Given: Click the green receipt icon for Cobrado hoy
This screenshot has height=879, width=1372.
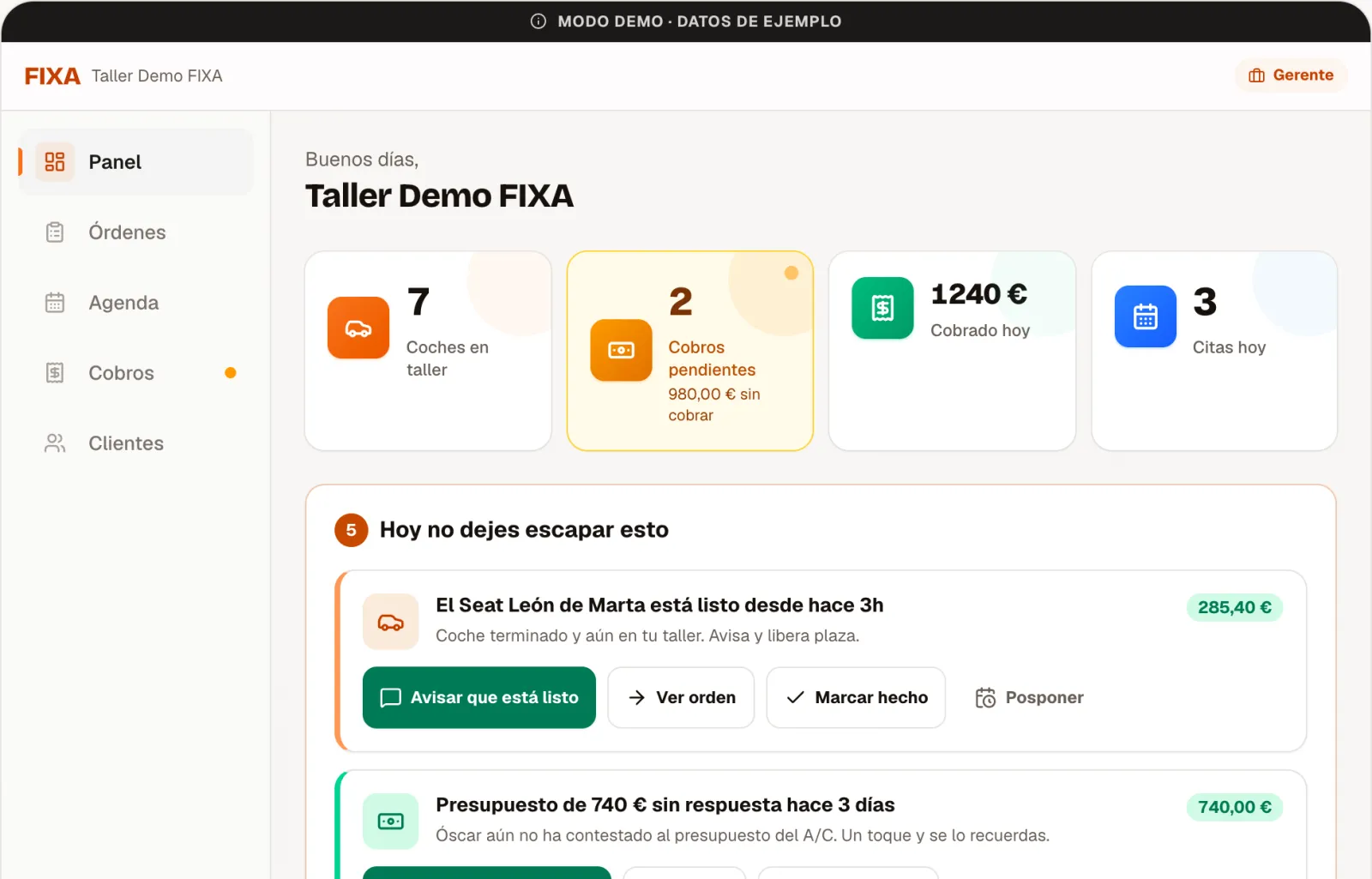Looking at the screenshot, I should [882, 308].
